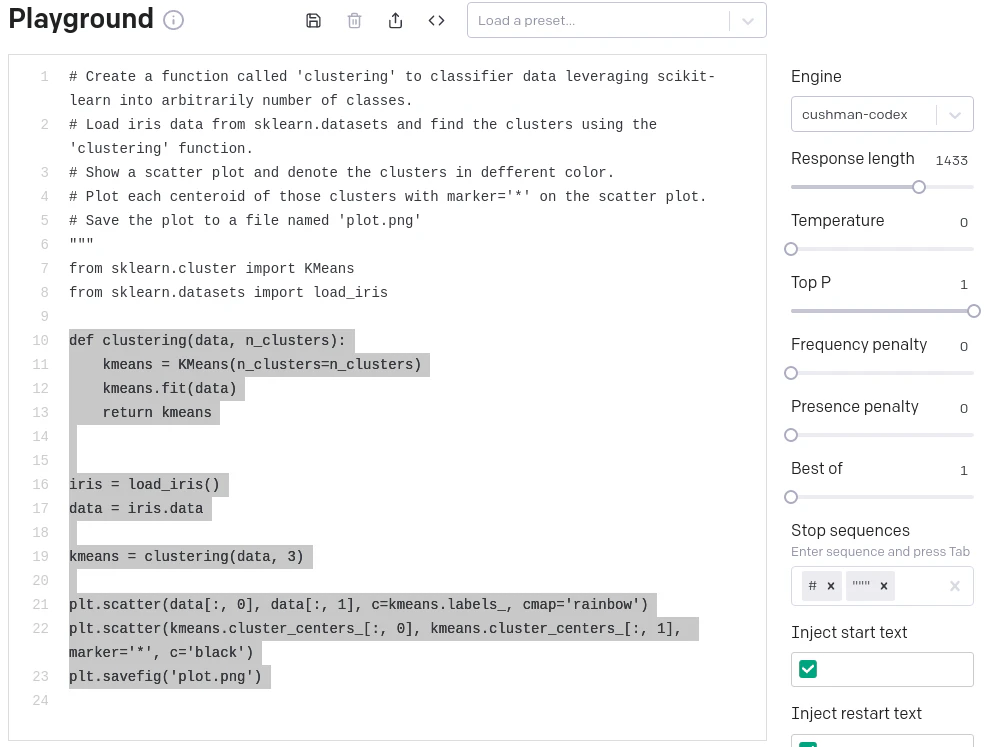Disable the Inject restart text checkbox
988x747 pixels.
pos(808,744)
